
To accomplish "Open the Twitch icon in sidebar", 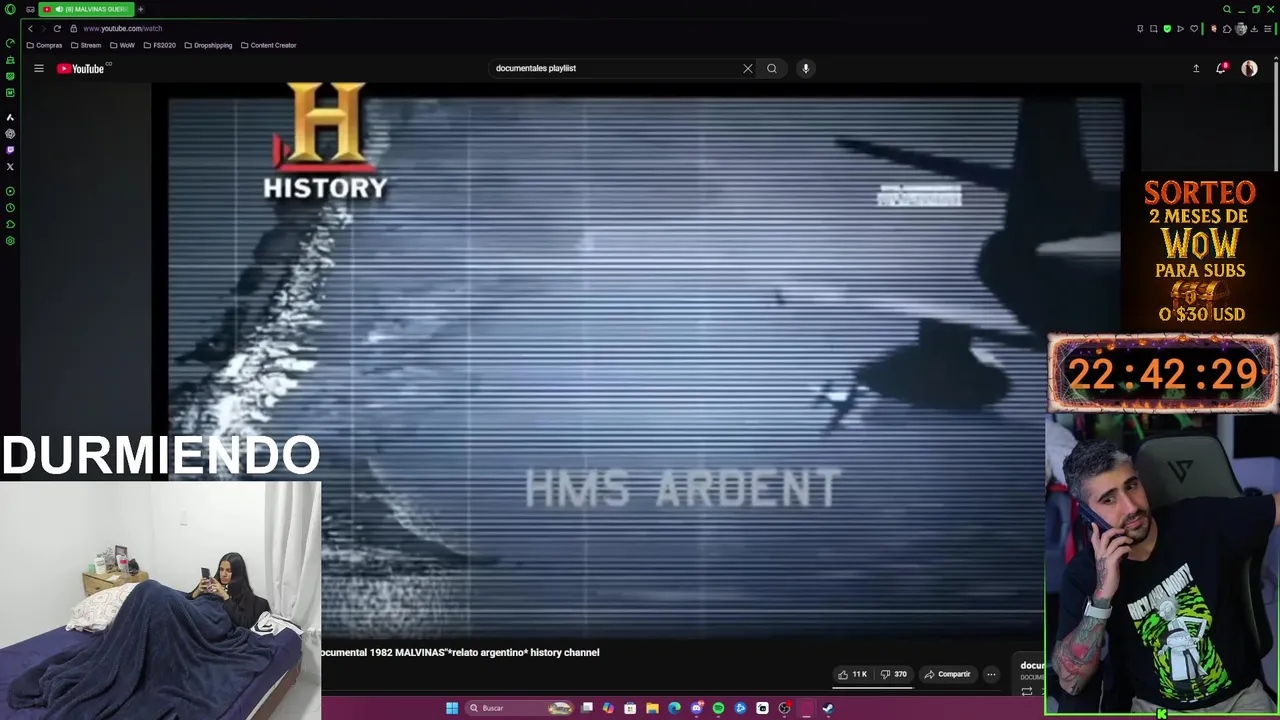I will point(10,150).
